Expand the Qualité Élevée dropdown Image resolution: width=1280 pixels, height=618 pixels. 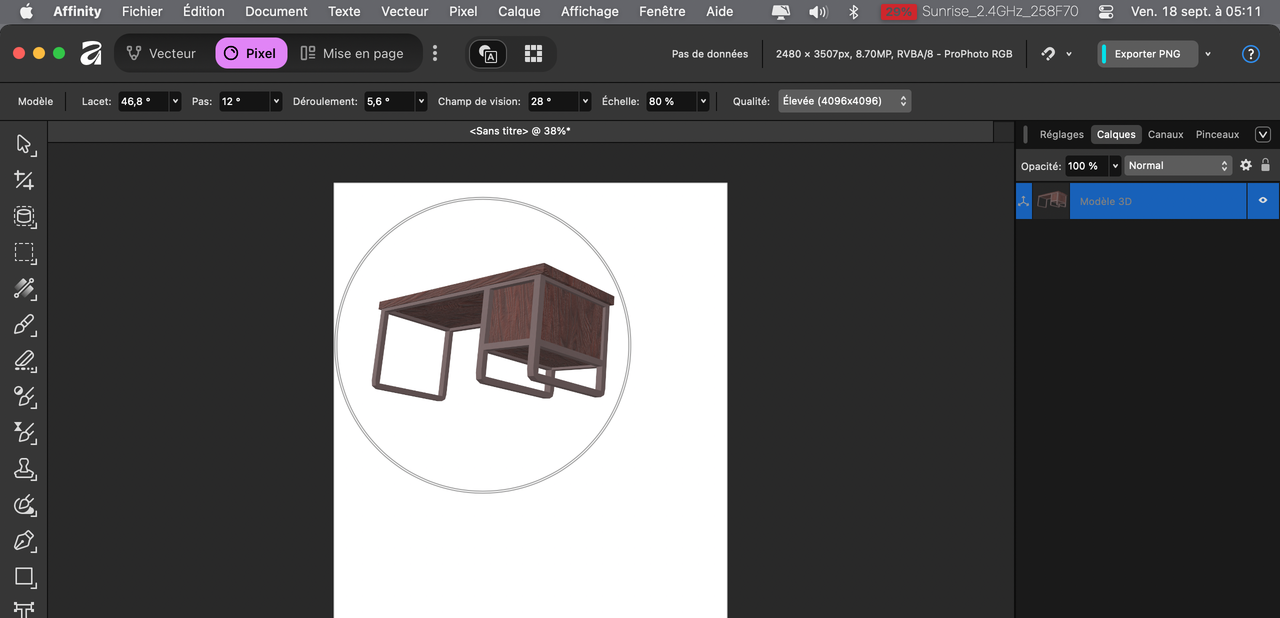click(845, 101)
